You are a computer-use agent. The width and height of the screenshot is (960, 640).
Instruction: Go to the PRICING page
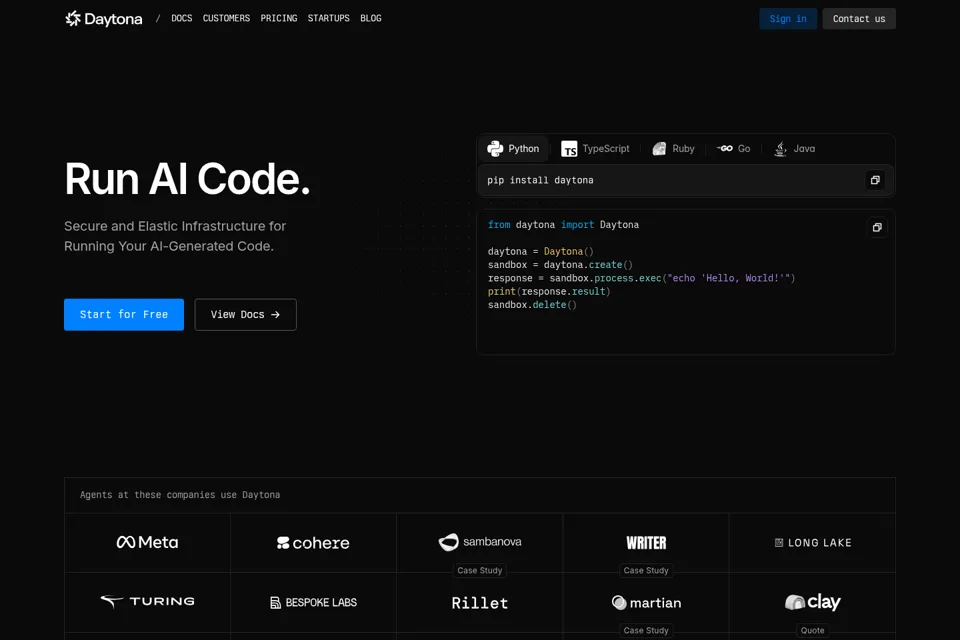coord(279,18)
